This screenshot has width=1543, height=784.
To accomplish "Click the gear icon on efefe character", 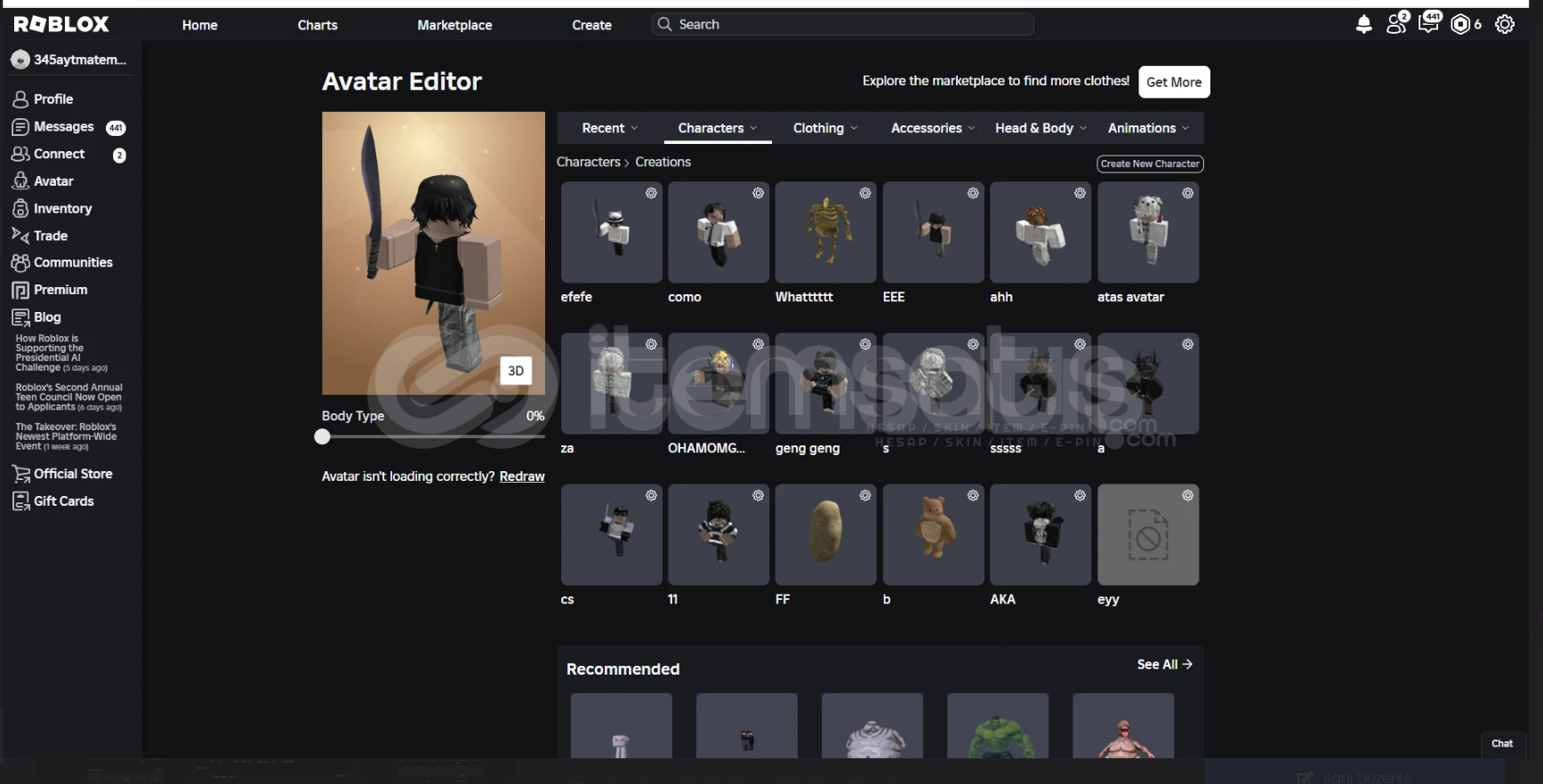I will click(x=651, y=194).
